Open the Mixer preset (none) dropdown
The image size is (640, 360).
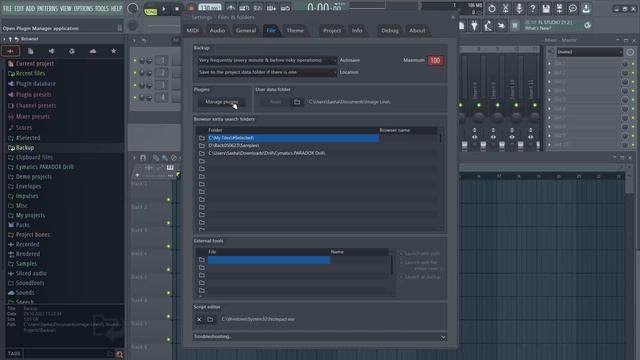click(x=589, y=52)
